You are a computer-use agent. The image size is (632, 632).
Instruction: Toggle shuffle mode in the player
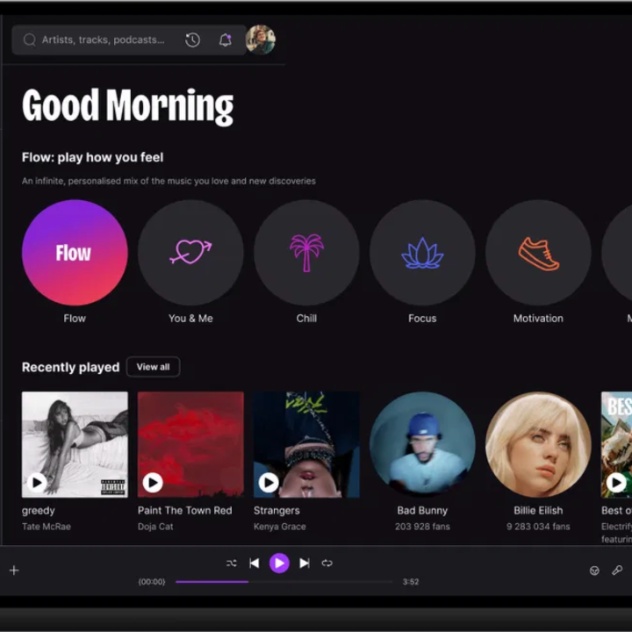pyautogui.click(x=231, y=563)
